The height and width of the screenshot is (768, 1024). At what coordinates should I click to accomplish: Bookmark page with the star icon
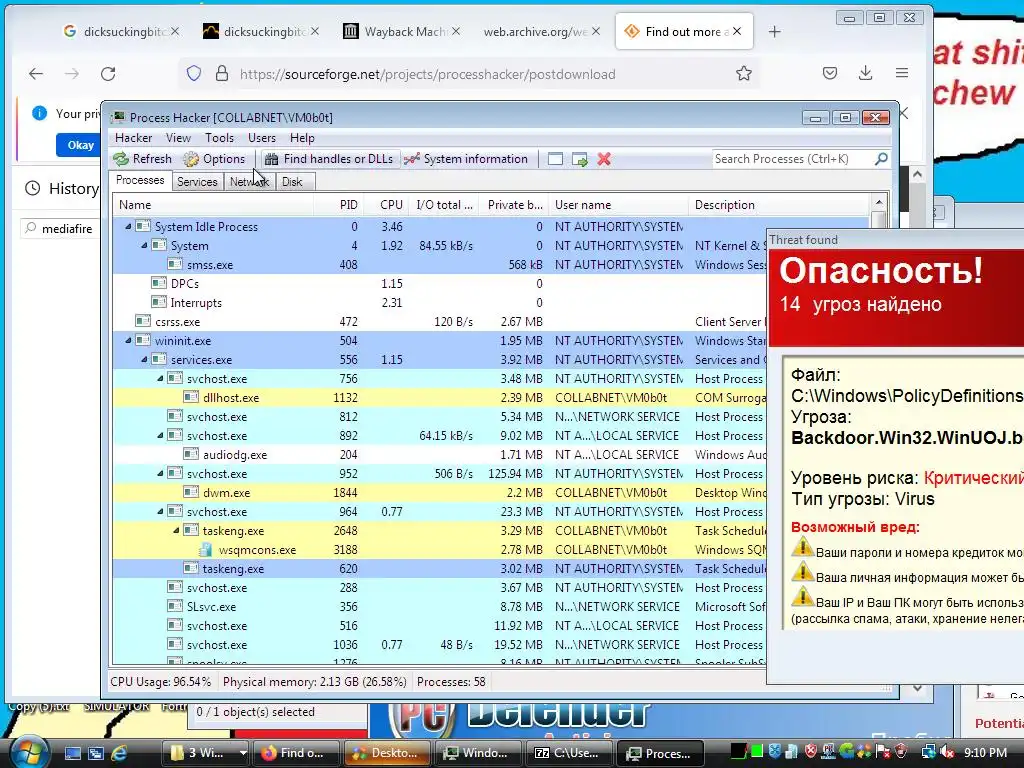click(x=744, y=73)
